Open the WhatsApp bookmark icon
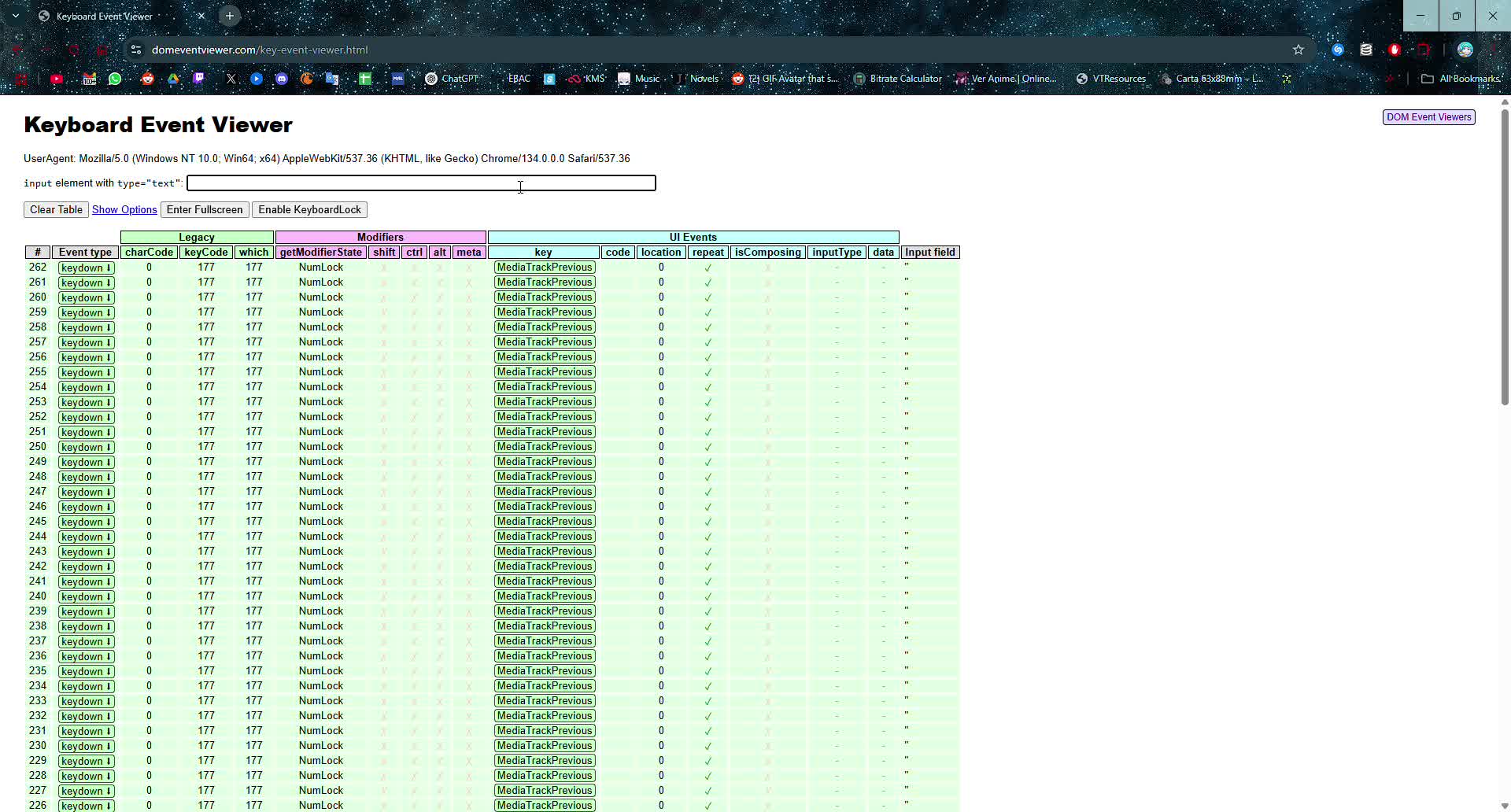The image size is (1511, 812). [x=115, y=79]
